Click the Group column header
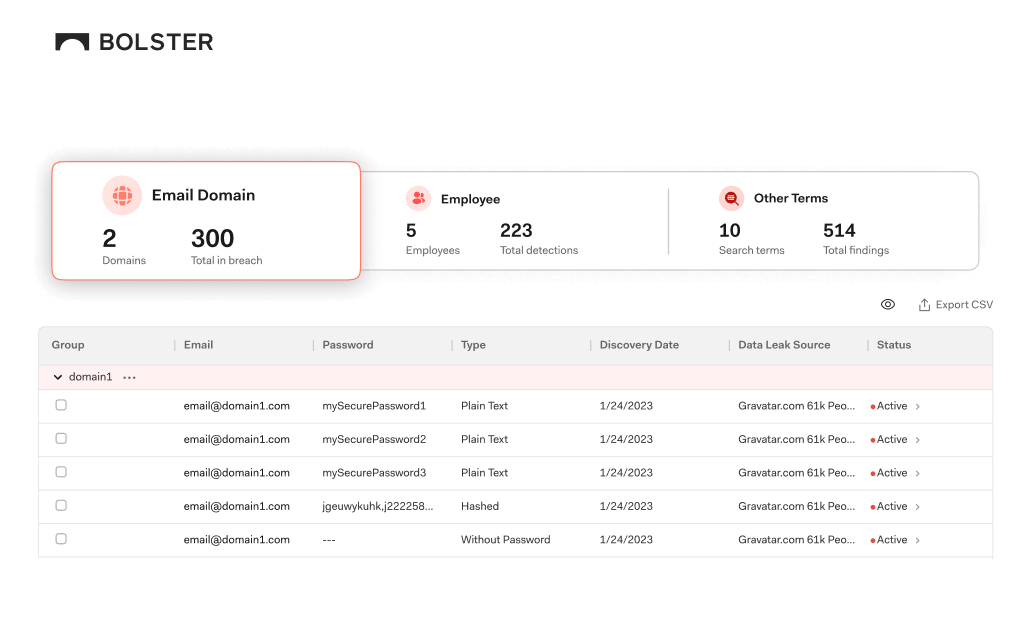Image resolution: width=1030 pixels, height=635 pixels. [68, 345]
